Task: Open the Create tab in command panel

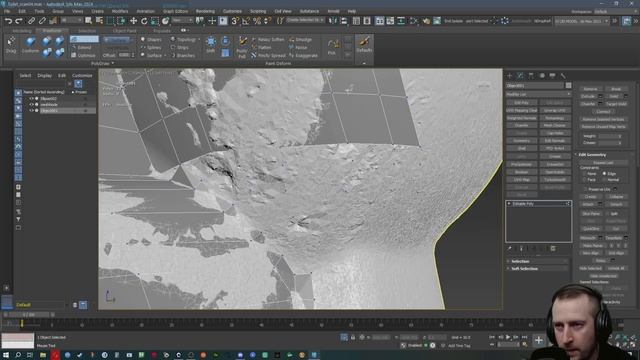Action: click(509, 76)
